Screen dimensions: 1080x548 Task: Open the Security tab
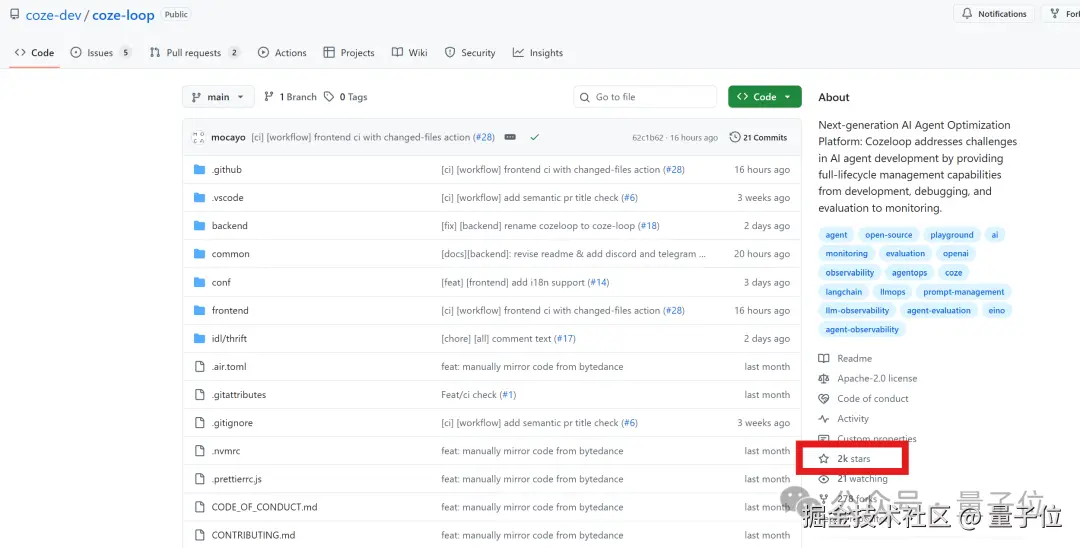tap(470, 52)
